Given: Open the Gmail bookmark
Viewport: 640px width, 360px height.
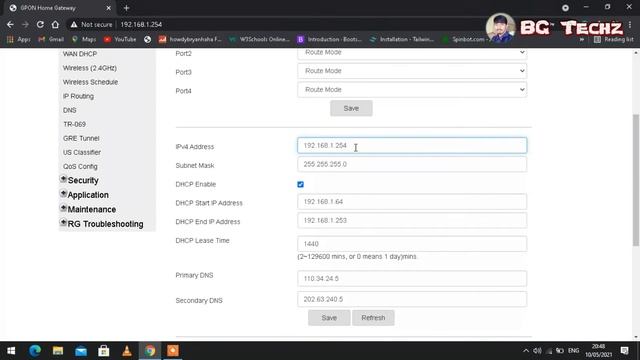Looking at the screenshot, I should 51,39.
